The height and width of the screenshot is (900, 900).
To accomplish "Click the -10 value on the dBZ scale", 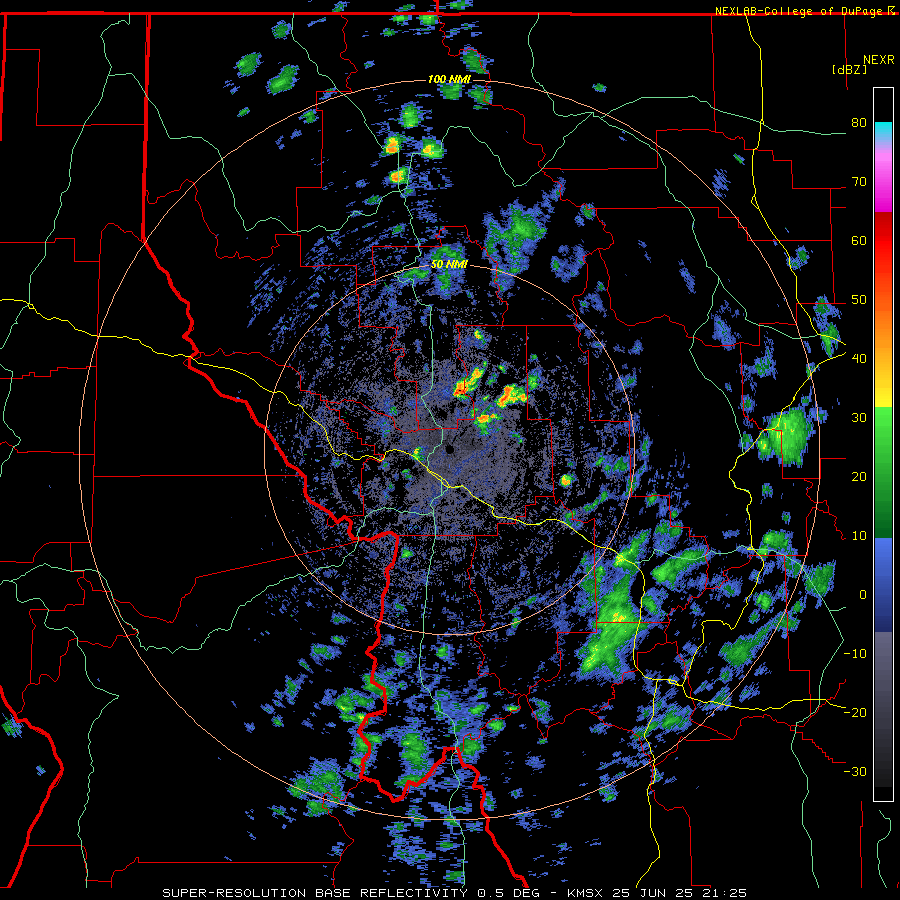I will point(855,654).
